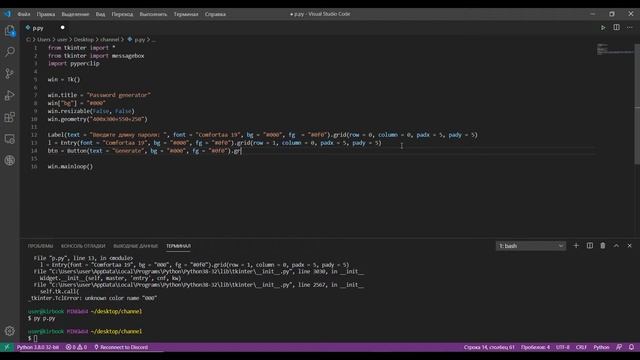The height and width of the screenshot is (360, 640).
Task: Open notifications bell in status bar
Action: (x=631, y=347)
